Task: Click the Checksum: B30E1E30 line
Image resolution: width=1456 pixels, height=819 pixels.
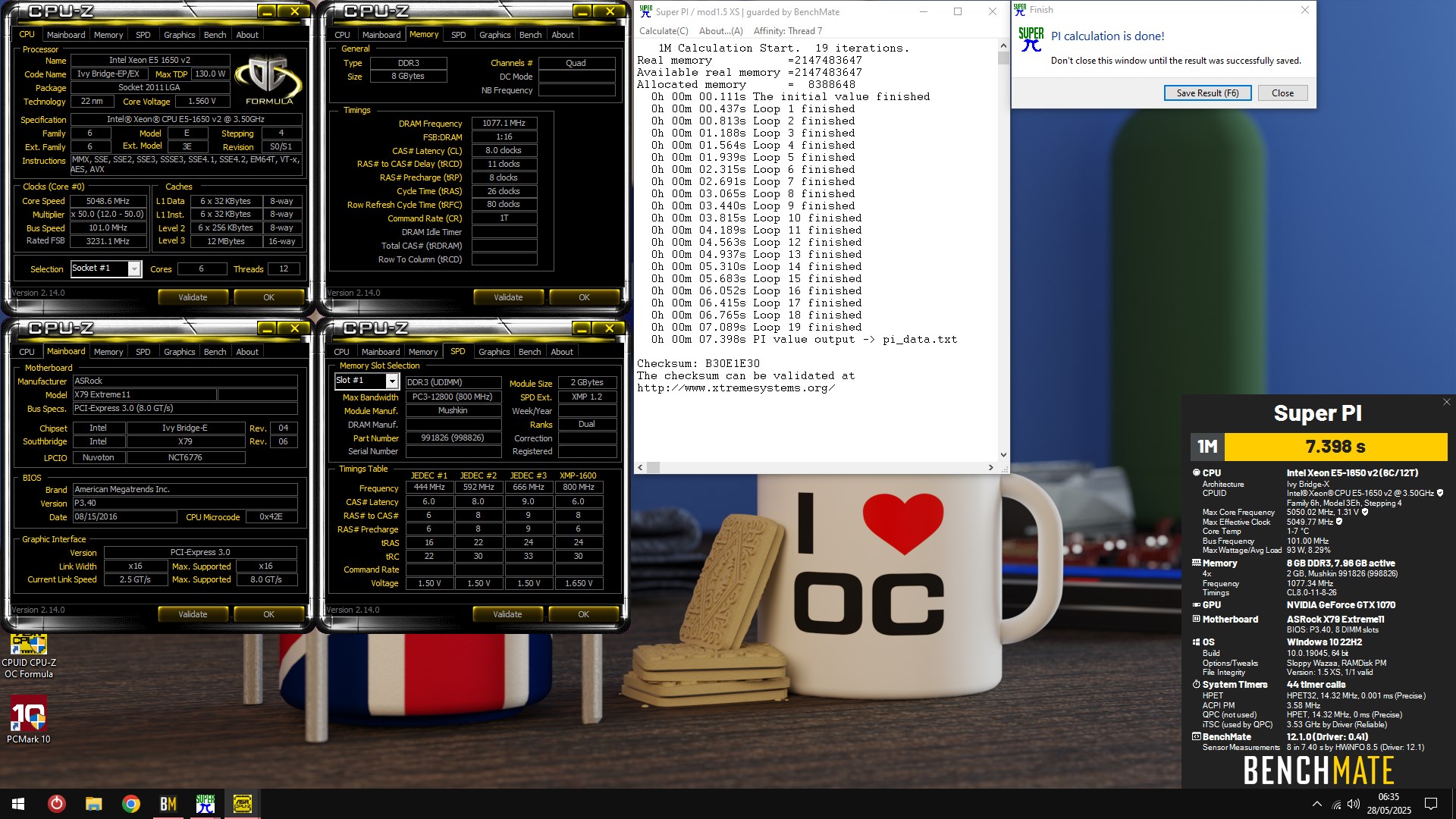Action: tap(698, 364)
